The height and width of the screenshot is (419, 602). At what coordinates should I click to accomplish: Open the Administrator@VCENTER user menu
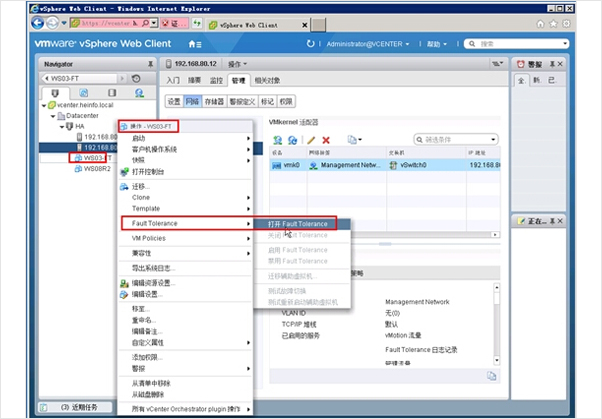(x=367, y=44)
